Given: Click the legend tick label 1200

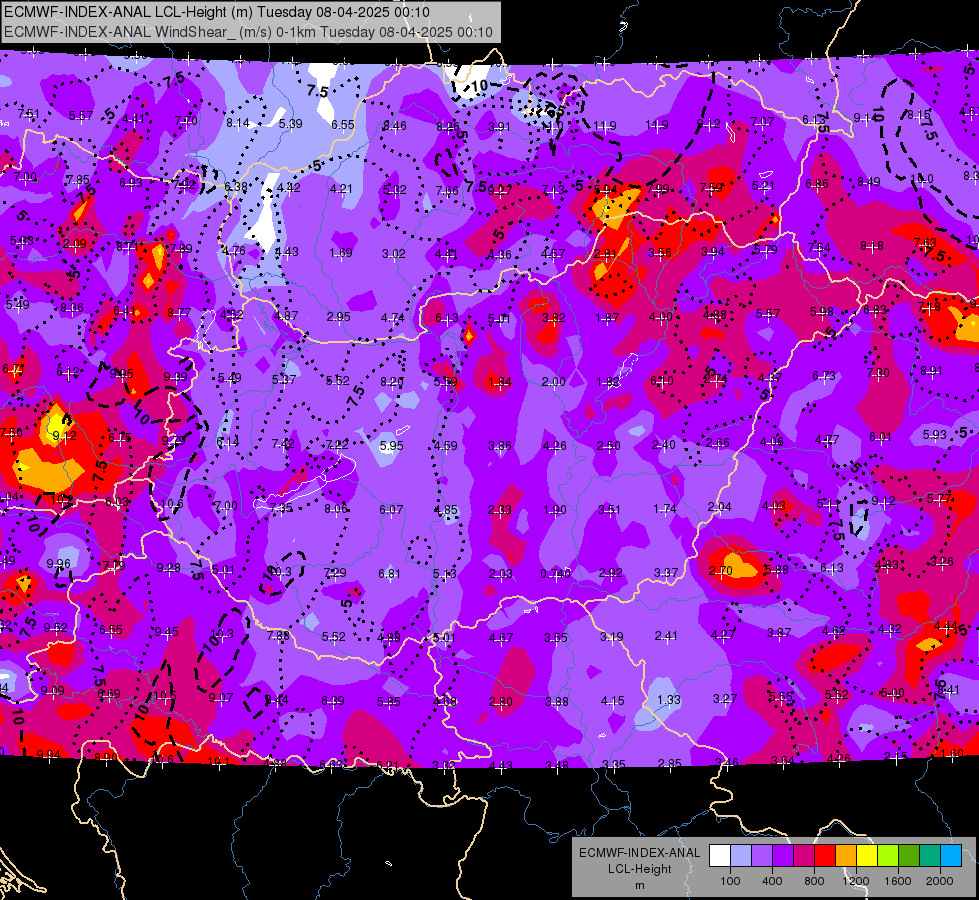Looking at the screenshot, I should 856,881.
